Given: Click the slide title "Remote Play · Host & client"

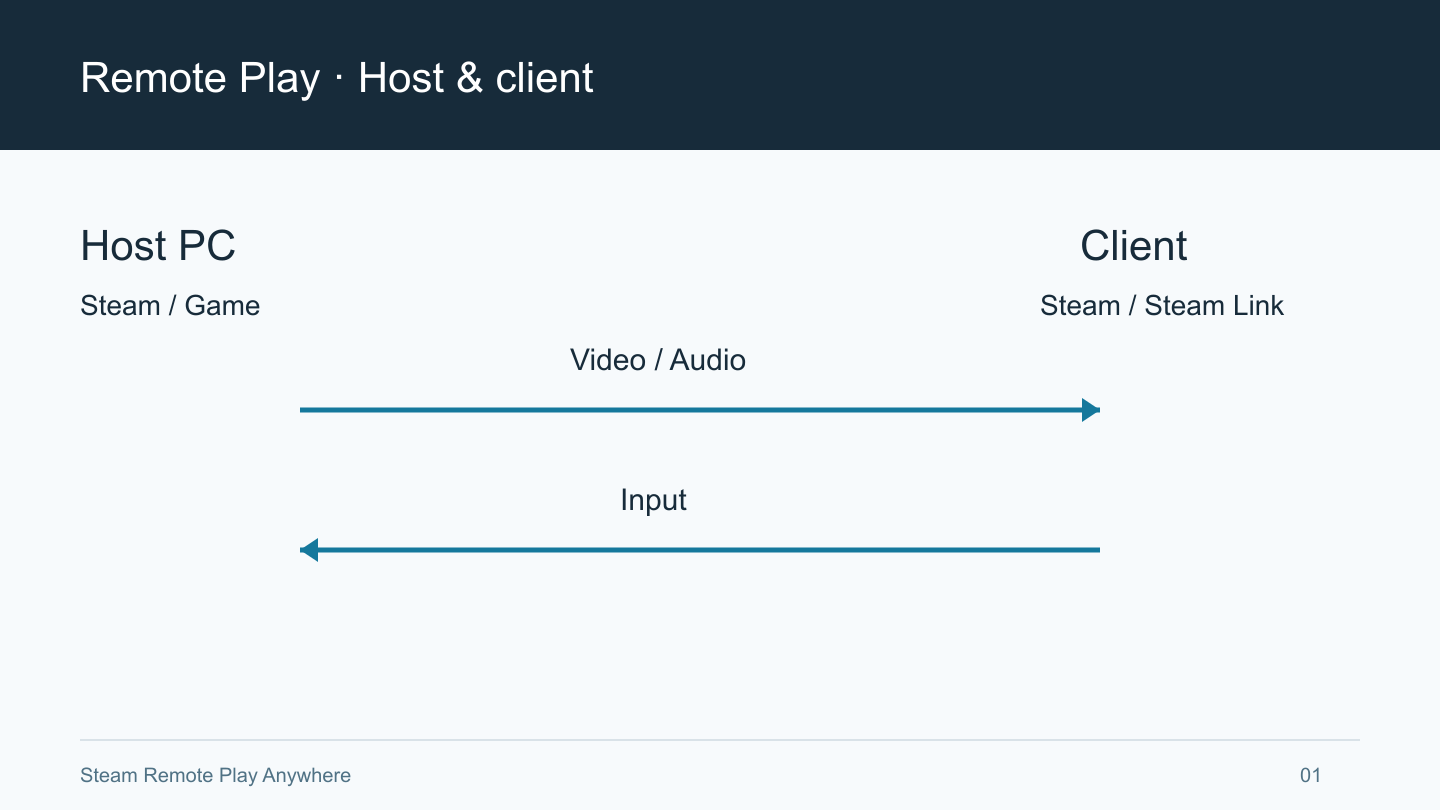Looking at the screenshot, I should pyautogui.click(x=337, y=78).
